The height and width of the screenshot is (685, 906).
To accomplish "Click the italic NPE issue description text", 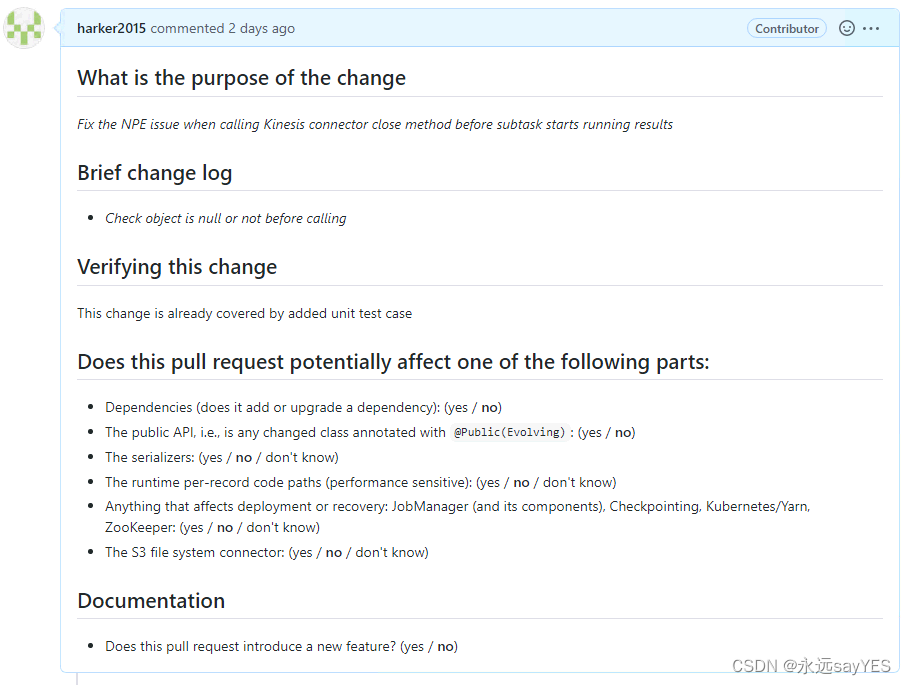I will [375, 124].
